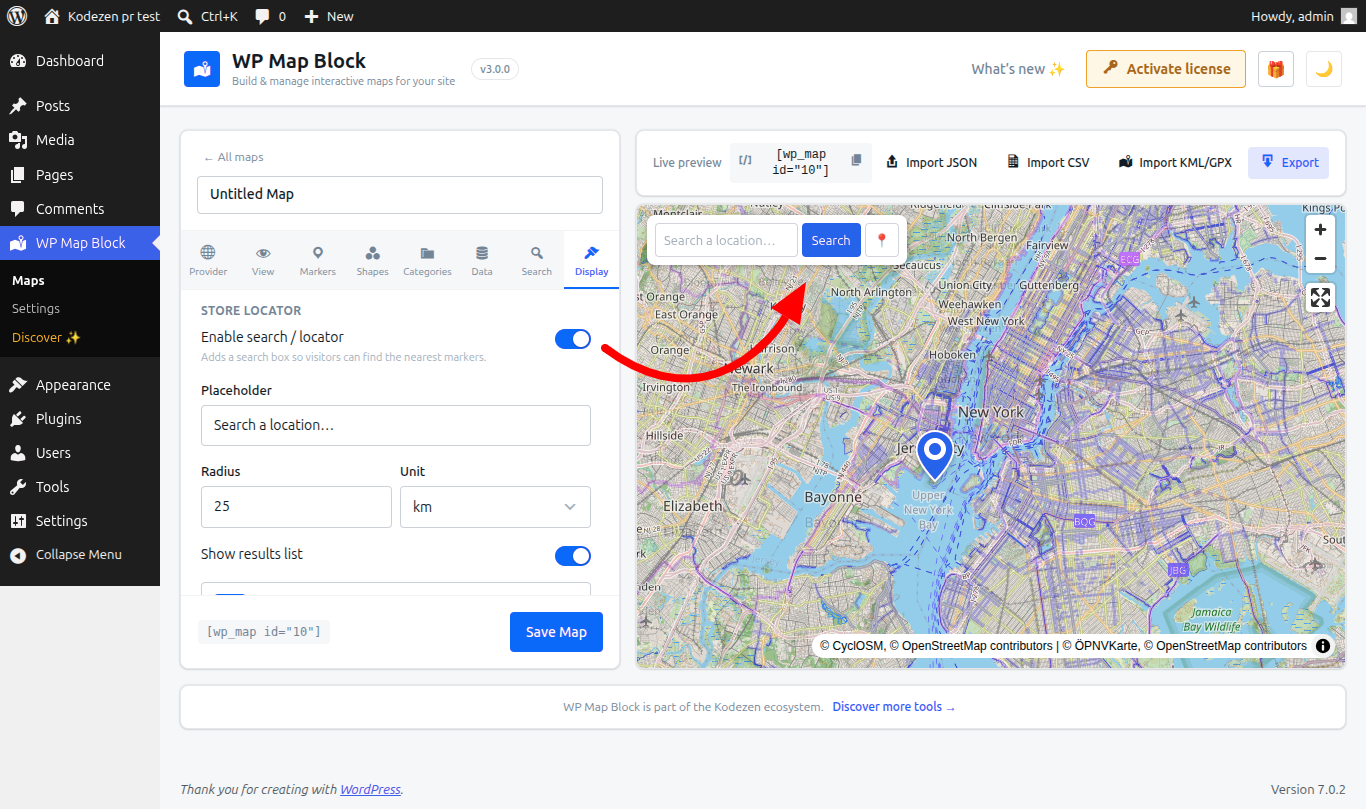Open the Howdy, admin account menu
The height and width of the screenshot is (809, 1366).
point(1304,16)
